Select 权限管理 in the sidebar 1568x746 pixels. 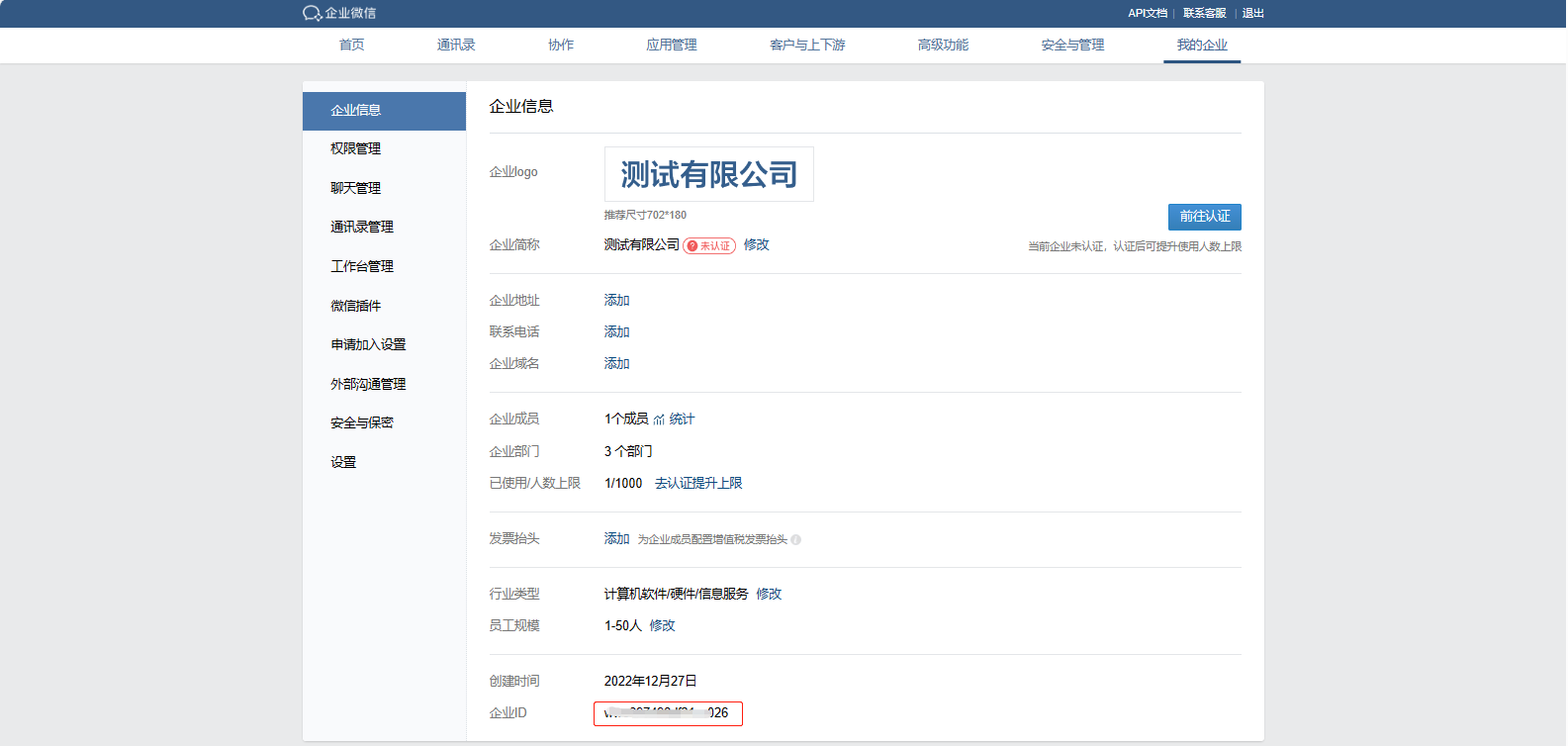pyautogui.click(x=356, y=148)
